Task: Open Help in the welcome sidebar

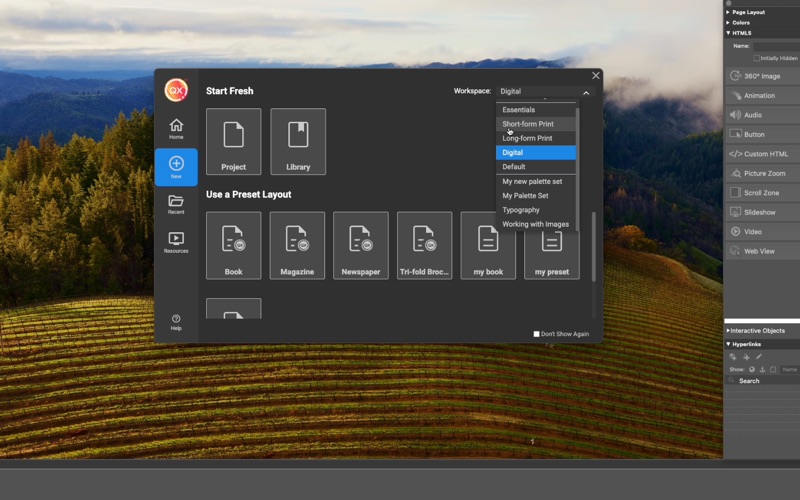Action: coord(176,322)
